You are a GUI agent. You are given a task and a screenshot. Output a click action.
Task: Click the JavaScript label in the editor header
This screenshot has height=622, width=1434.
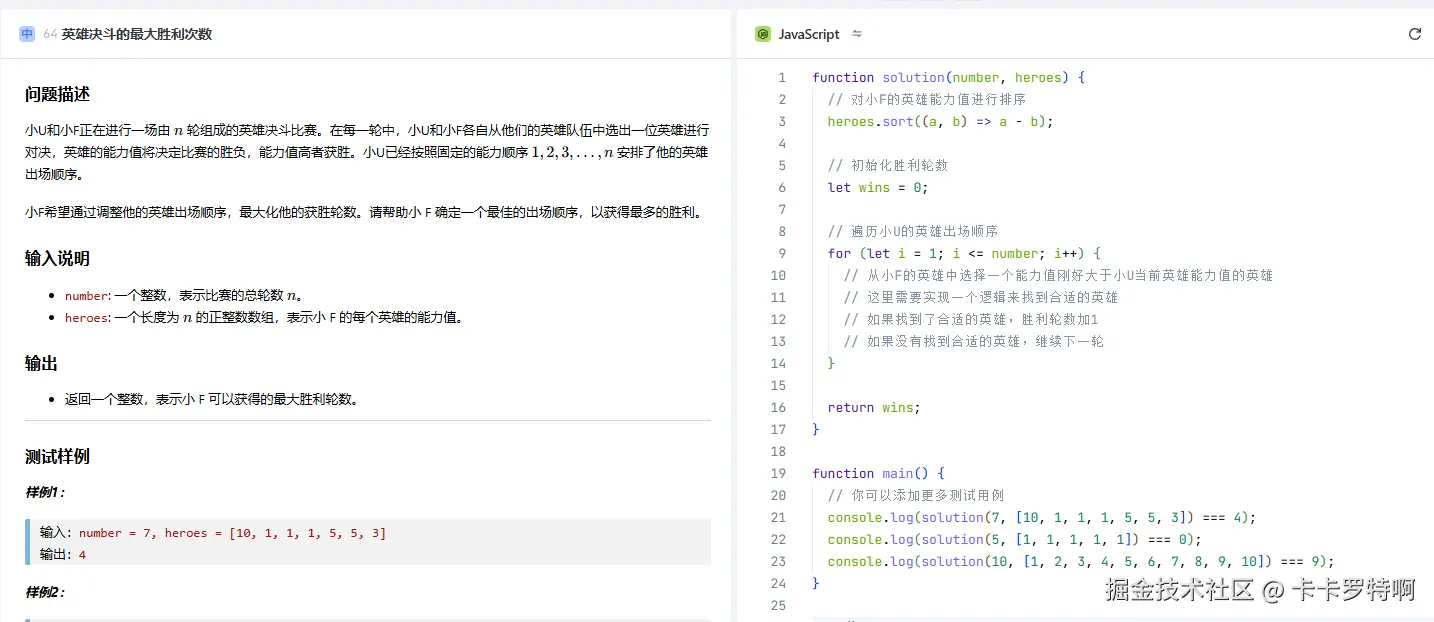tap(808, 33)
